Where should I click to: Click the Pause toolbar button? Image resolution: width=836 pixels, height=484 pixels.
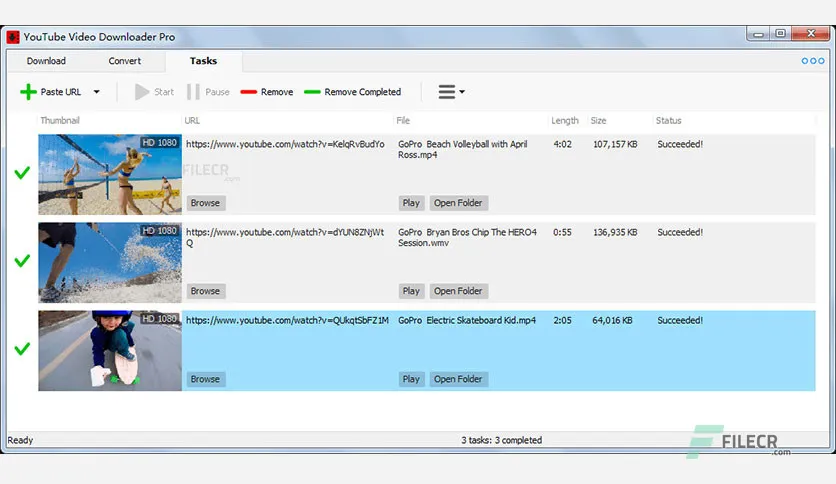pos(208,92)
